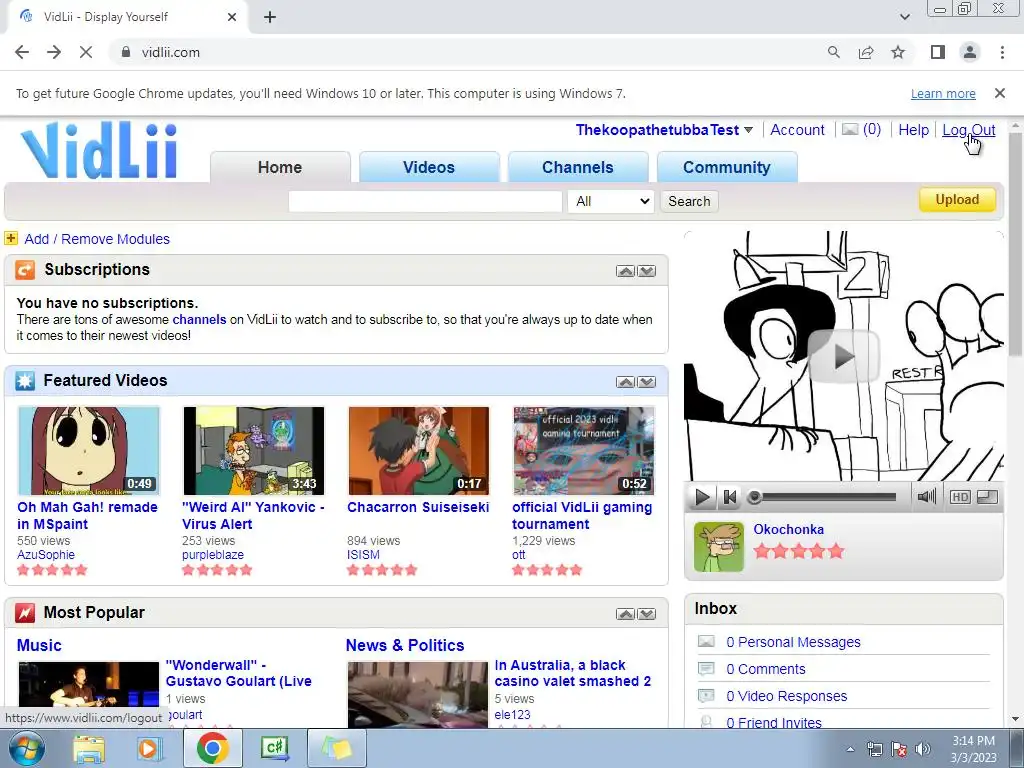
Task: Open a new Chrome tab
Action: 270,18
